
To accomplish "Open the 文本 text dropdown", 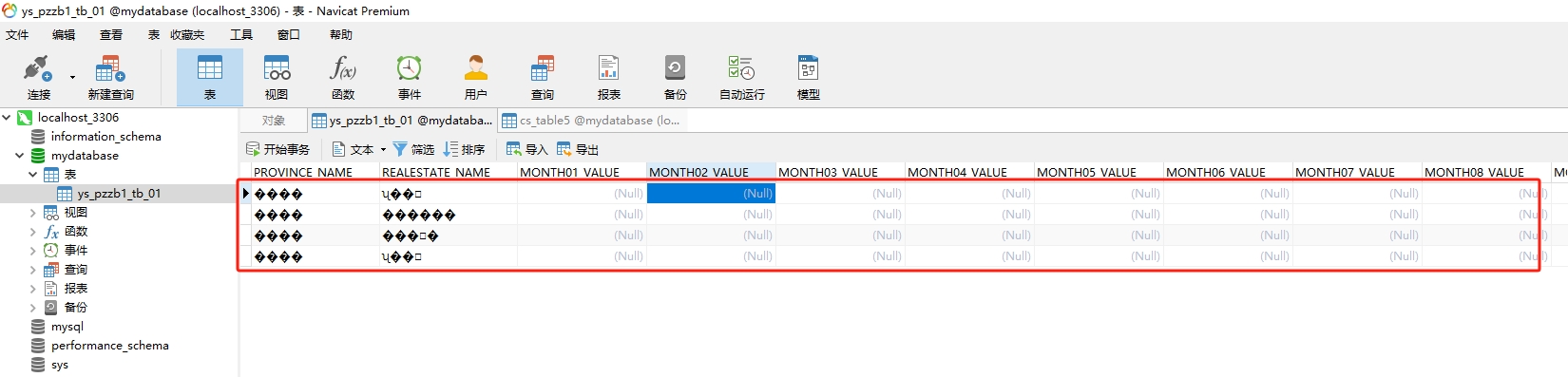I will (x=359, y=149).
